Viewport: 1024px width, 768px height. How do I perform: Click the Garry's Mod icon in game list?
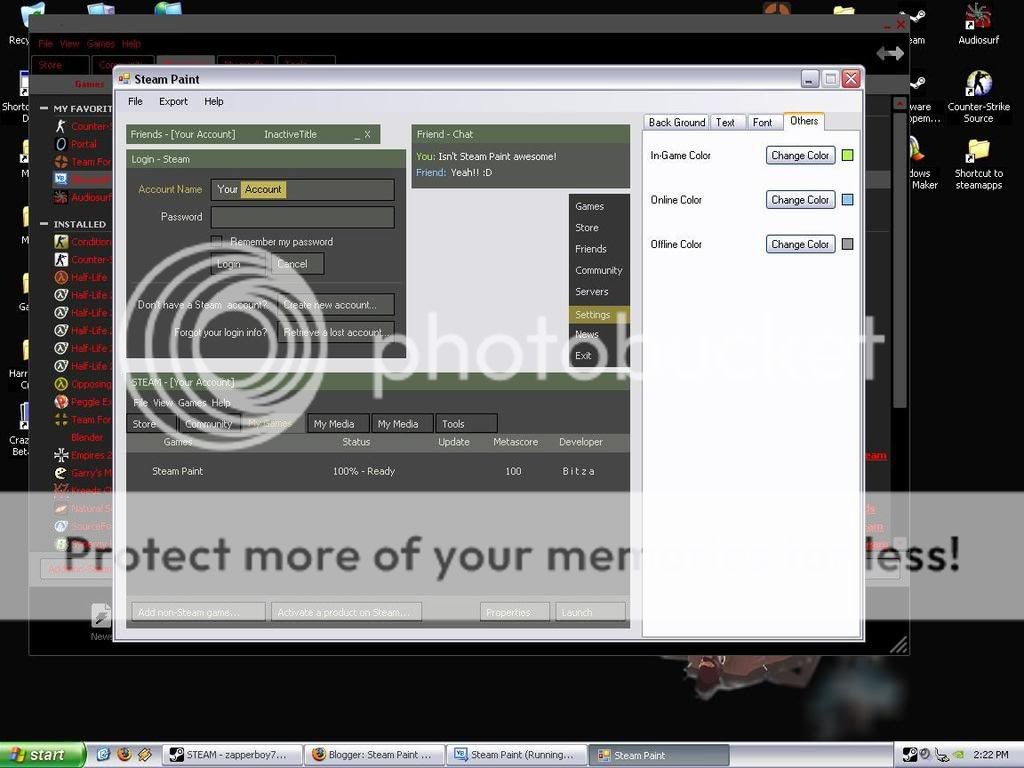click(x=61, y=473)
